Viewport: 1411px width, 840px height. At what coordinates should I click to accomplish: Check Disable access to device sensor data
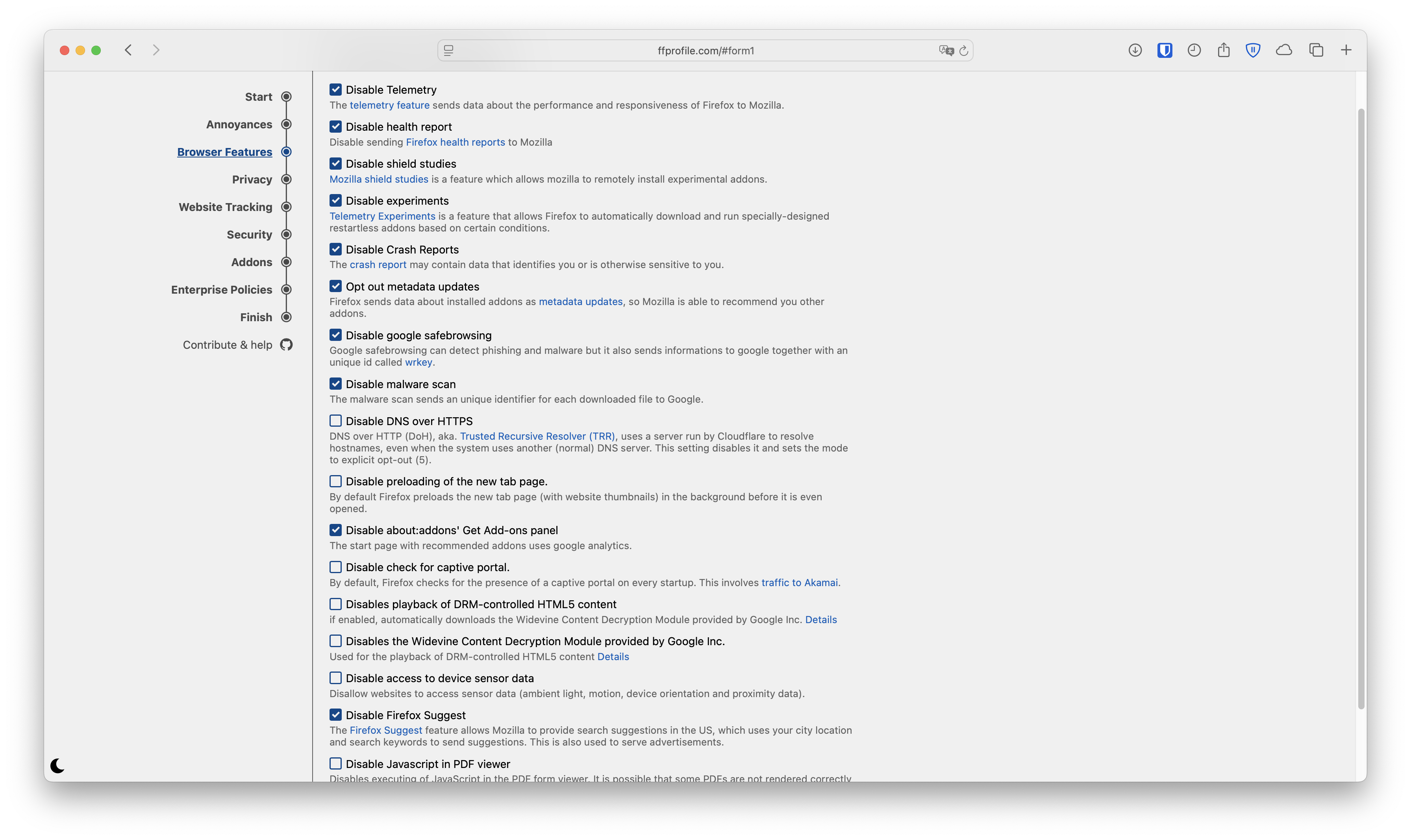[336, 677]
